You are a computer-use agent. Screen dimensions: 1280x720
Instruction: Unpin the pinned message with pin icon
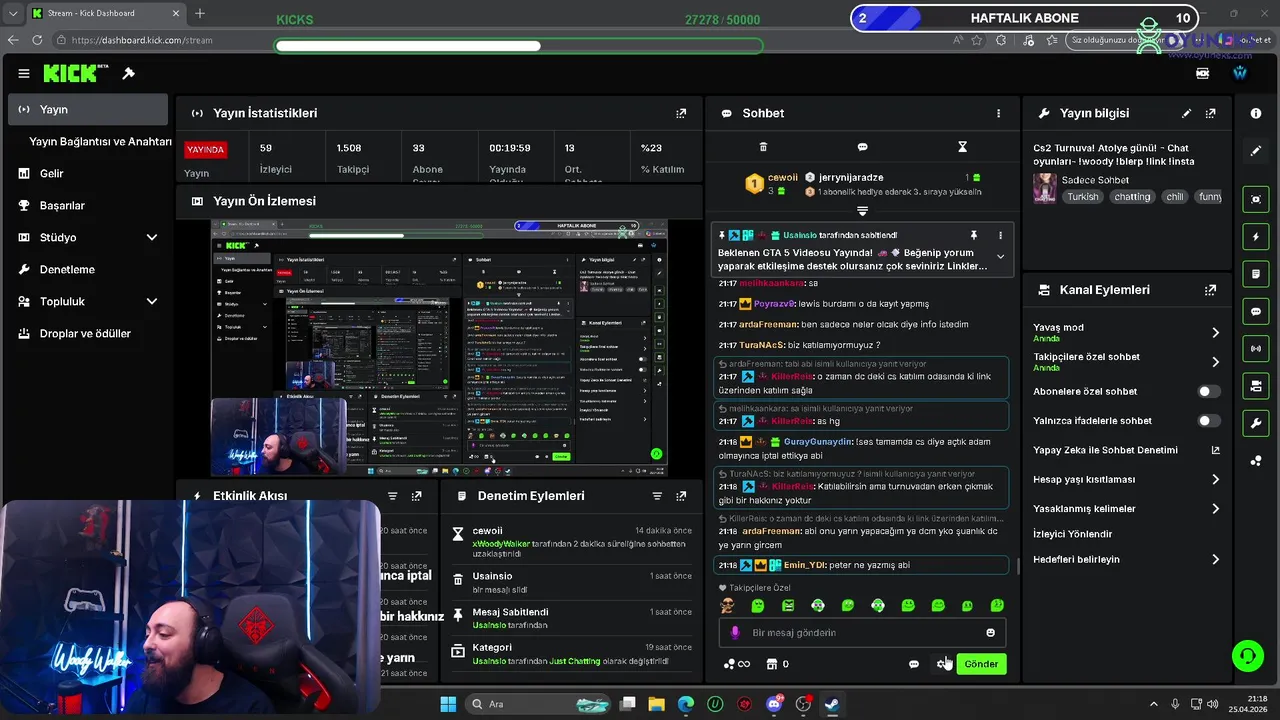click(973, 235)
